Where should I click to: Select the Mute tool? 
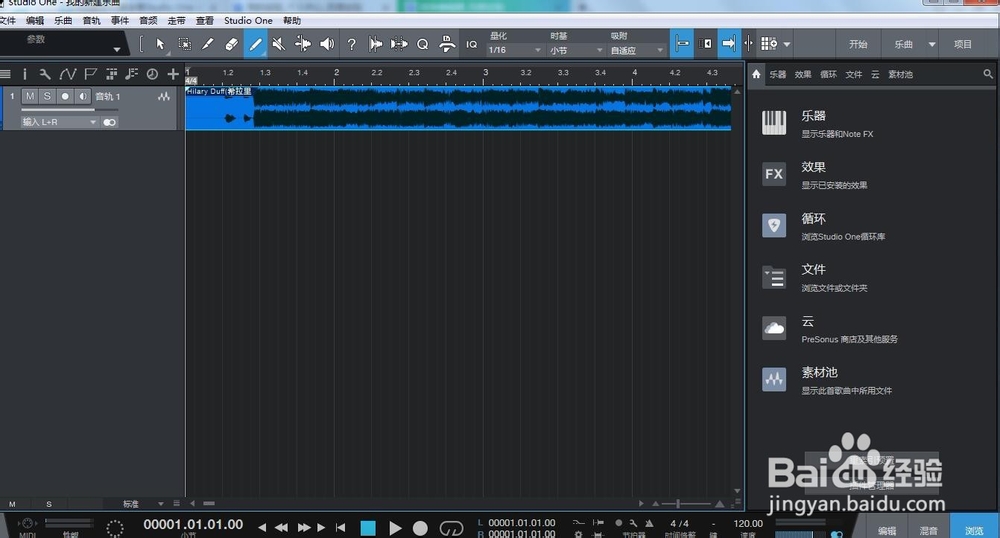(x=279, y=44)
